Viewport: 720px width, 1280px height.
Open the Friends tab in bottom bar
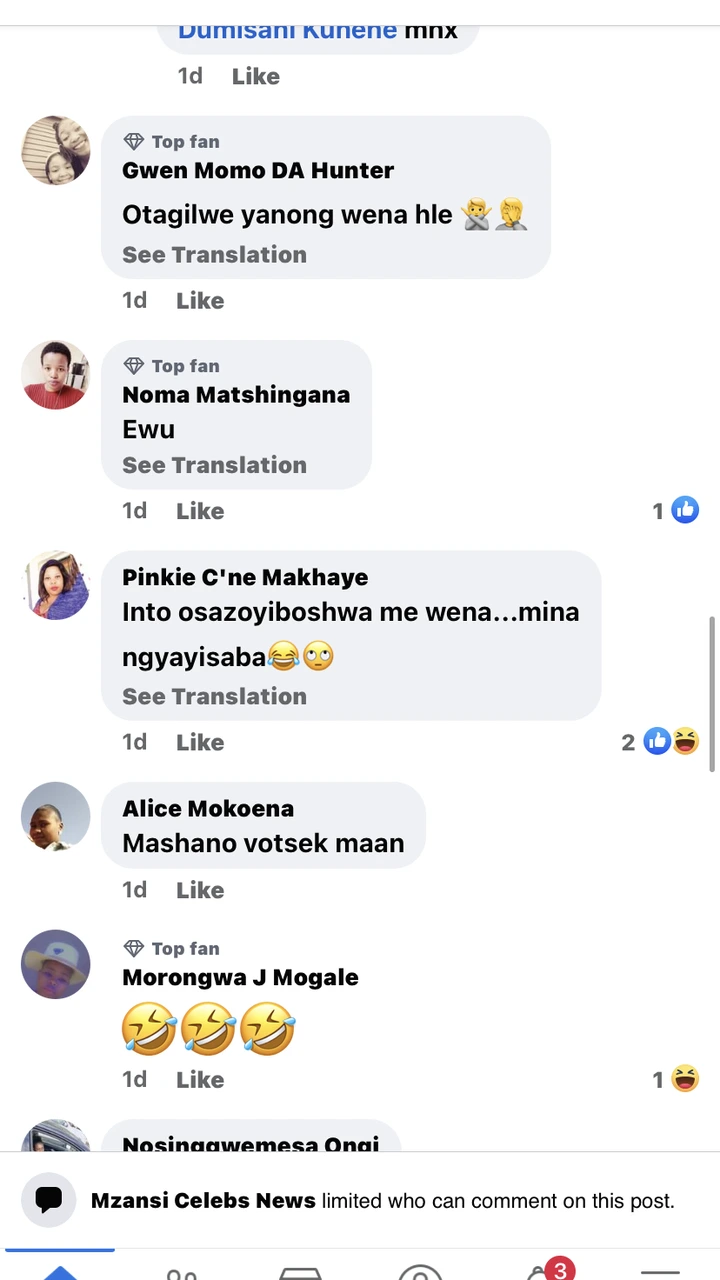[181, 1272]
